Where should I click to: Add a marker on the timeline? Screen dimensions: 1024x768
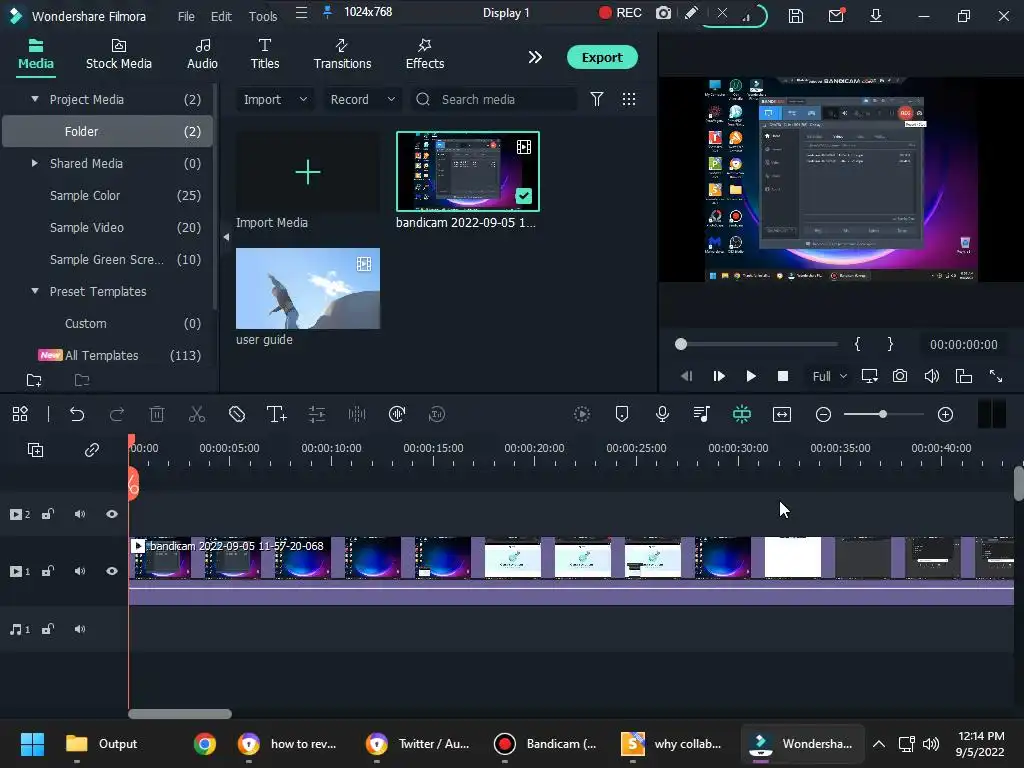coord(622,414)
